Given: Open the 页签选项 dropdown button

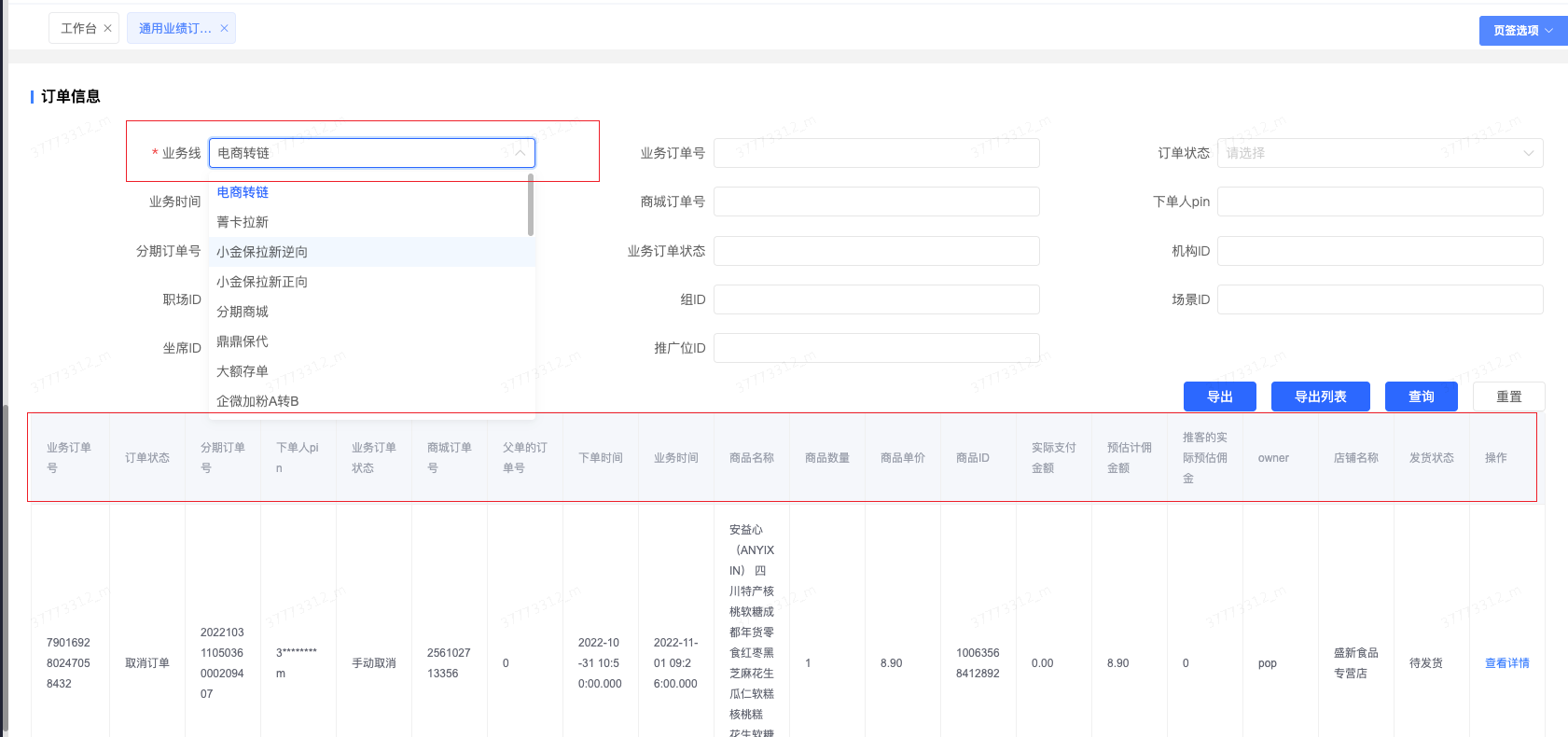Looking at the screenshot, I should 1522,31.
